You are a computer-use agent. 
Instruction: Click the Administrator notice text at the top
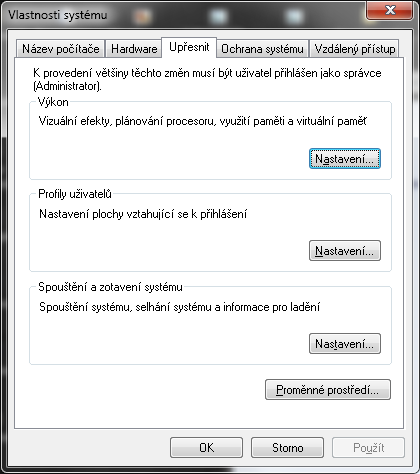pyautogui.click(x=207, y=79)
